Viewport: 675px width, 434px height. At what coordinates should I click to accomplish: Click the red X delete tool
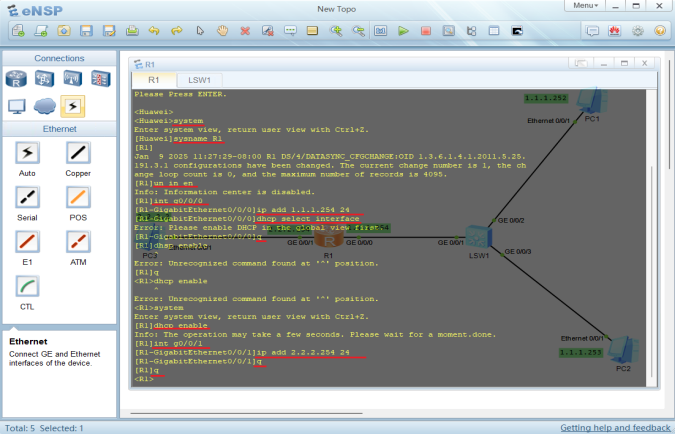(x=245, y=31)
